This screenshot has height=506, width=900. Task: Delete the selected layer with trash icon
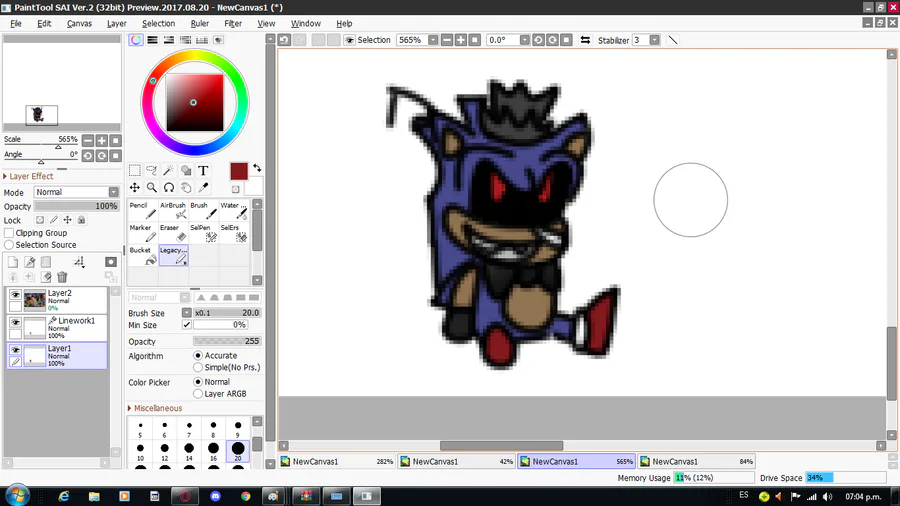pyautogui.click(x=62, y=278)
